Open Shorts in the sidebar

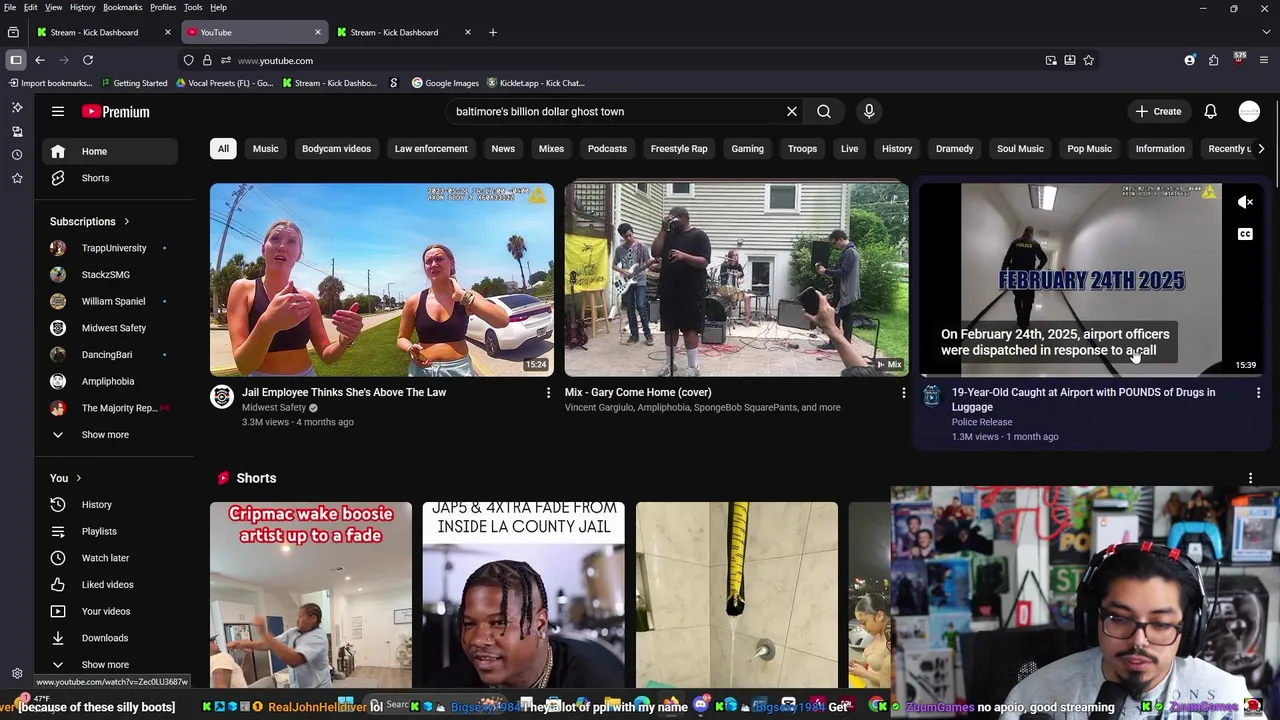coord(110,178)
